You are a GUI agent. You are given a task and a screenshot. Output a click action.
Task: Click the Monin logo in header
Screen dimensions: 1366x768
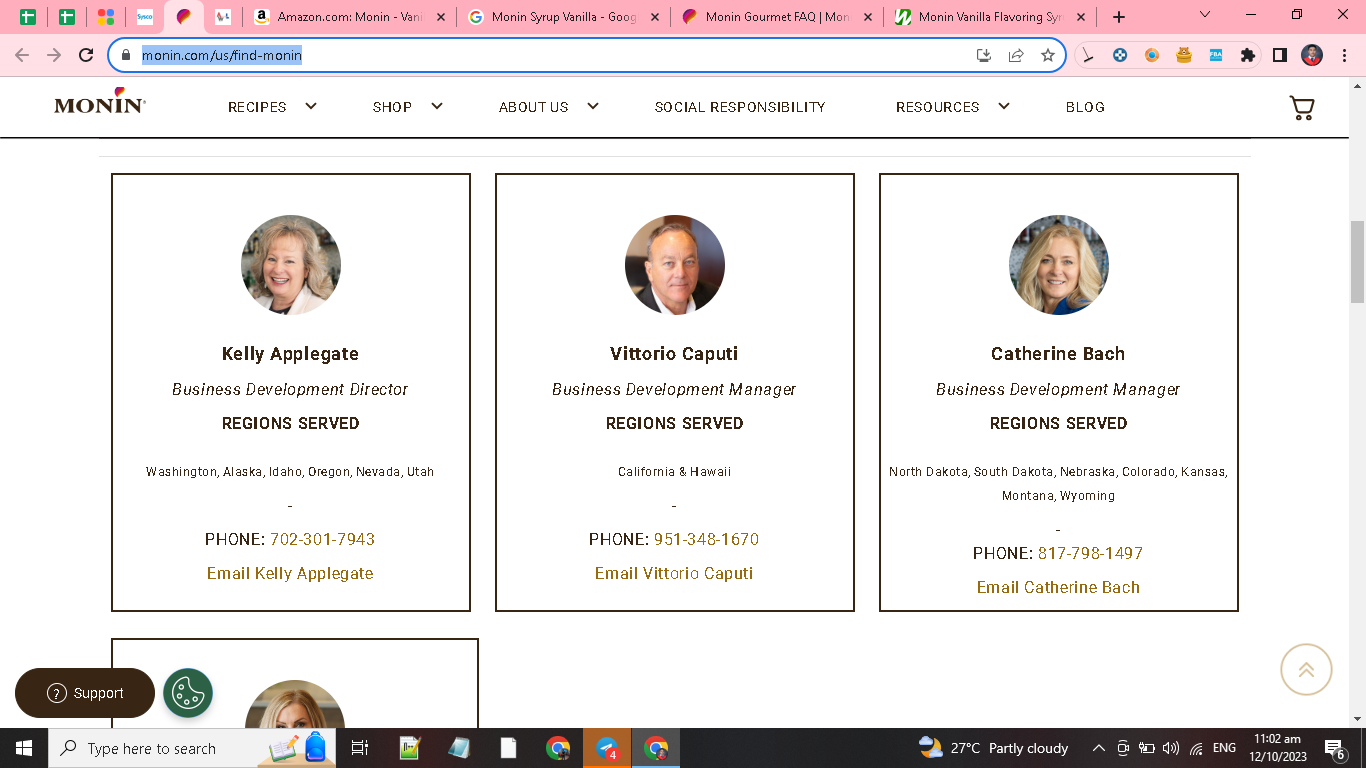coord(100,101)
